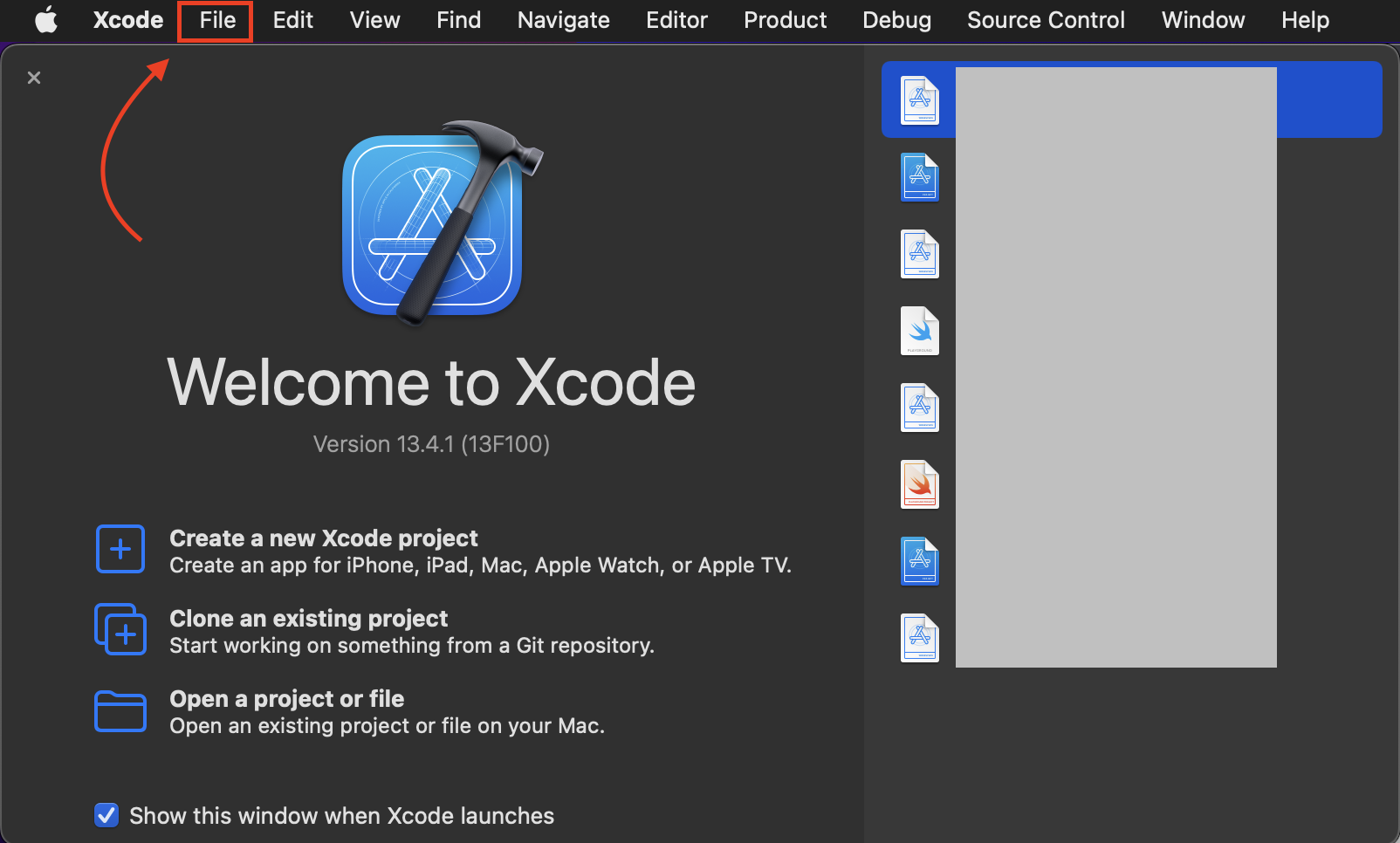1400x843 pixels.
Task: Click 'Open an existing project or file on your Mac' text
Action: pos(387,726)
